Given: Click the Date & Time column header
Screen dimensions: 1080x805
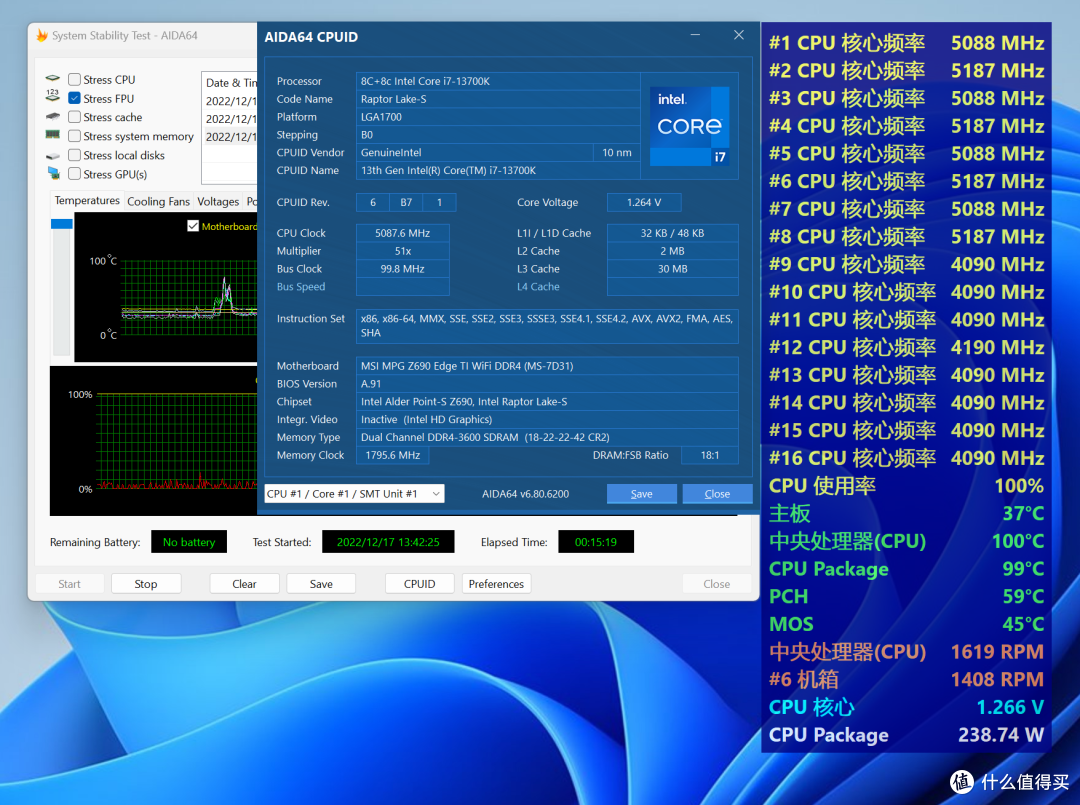Looking at the screenshot, I should point(231,83).
